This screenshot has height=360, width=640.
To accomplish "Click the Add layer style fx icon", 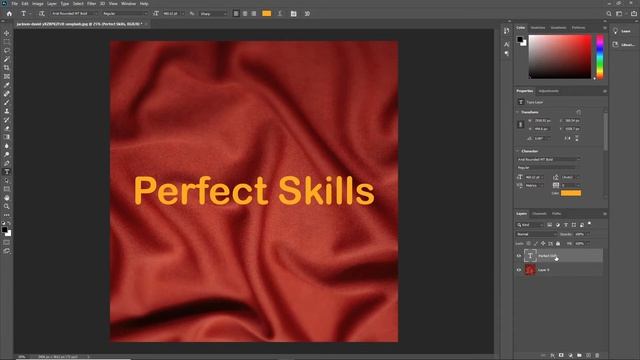I will [552, 356].
